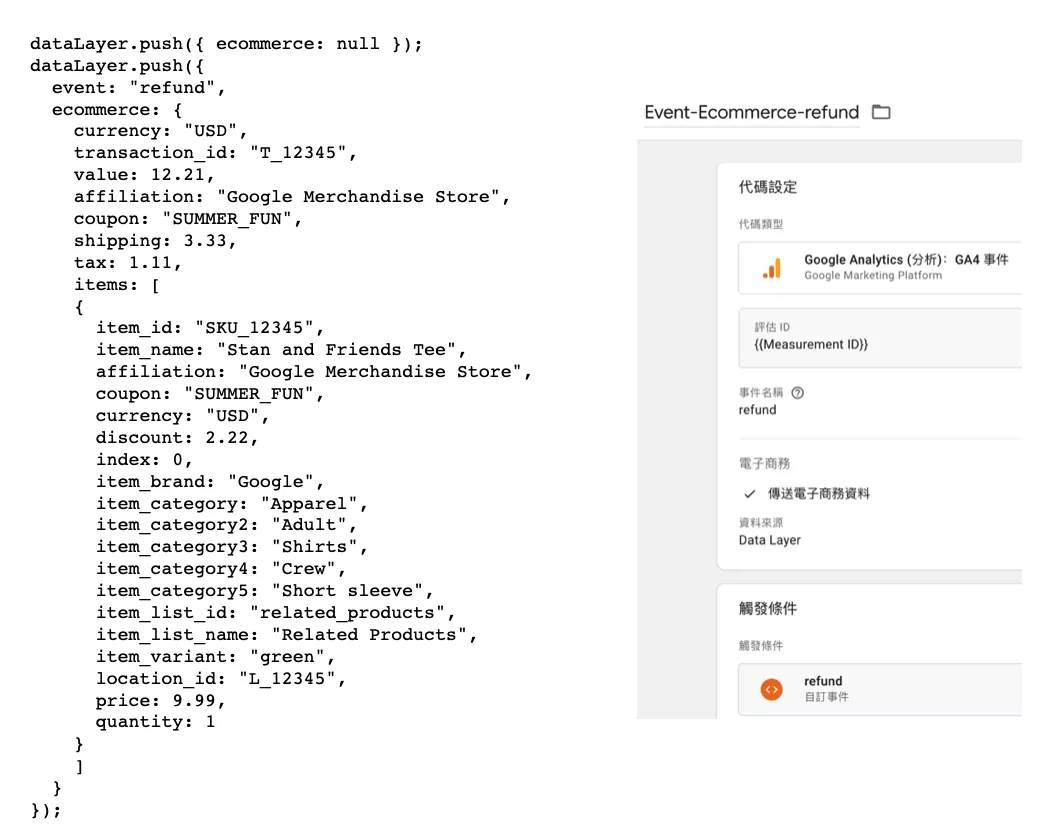Click the value: 12.21 line
1051x828 pixels.
(144, 175)
